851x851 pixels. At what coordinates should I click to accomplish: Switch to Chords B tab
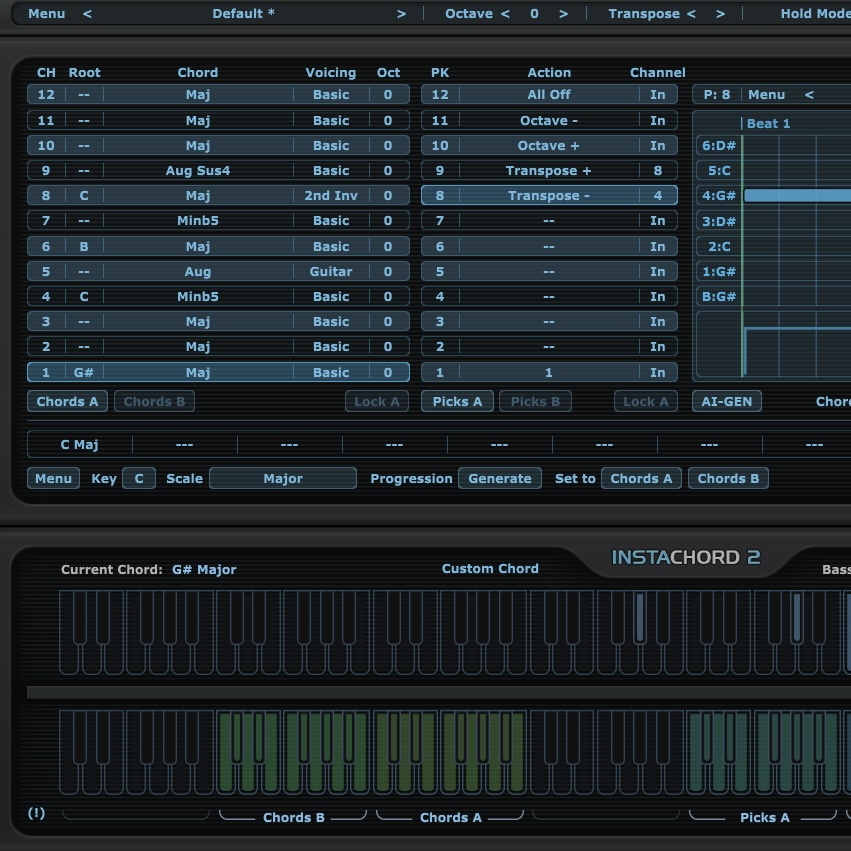pyautogui.click(x=154, y=401)
